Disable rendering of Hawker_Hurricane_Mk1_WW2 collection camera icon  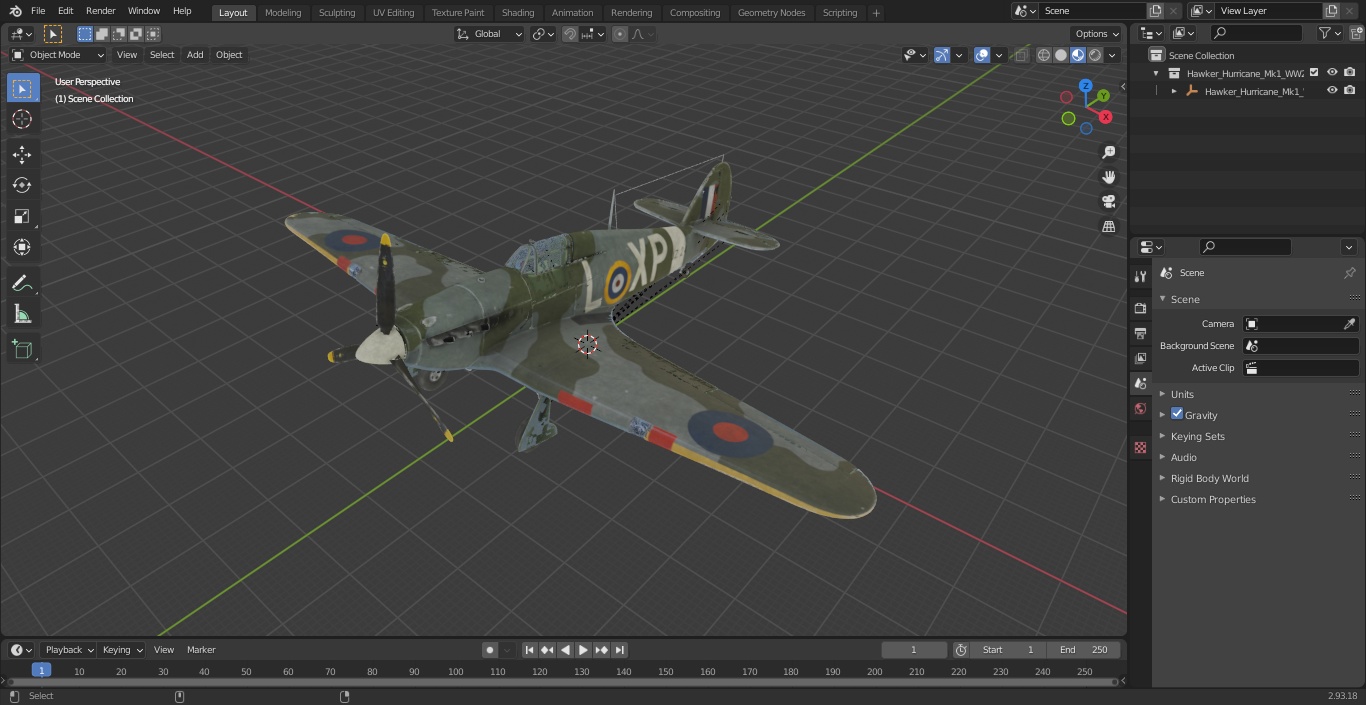point(1350,72)
